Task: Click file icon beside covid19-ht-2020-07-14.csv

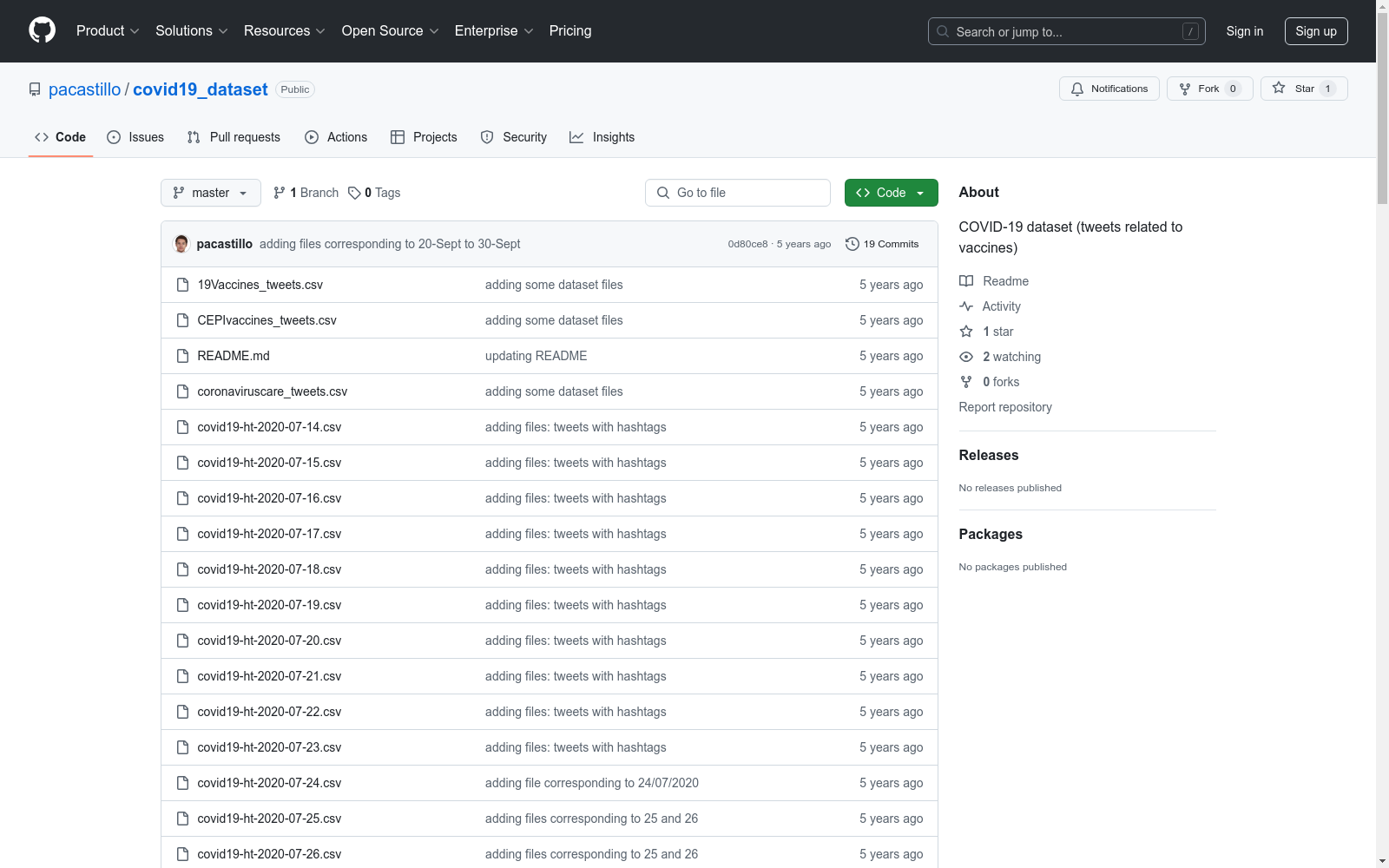Action: pos(182,427)
